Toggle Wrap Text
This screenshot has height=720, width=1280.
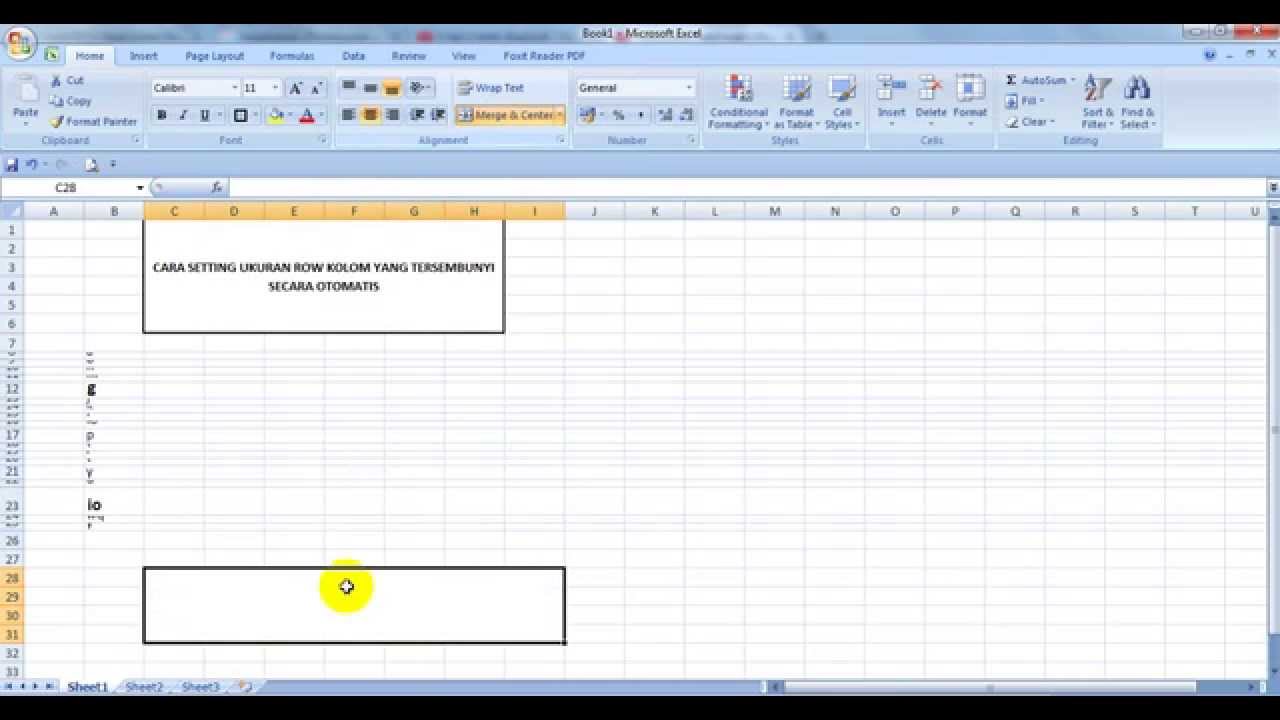pos(491,88)
